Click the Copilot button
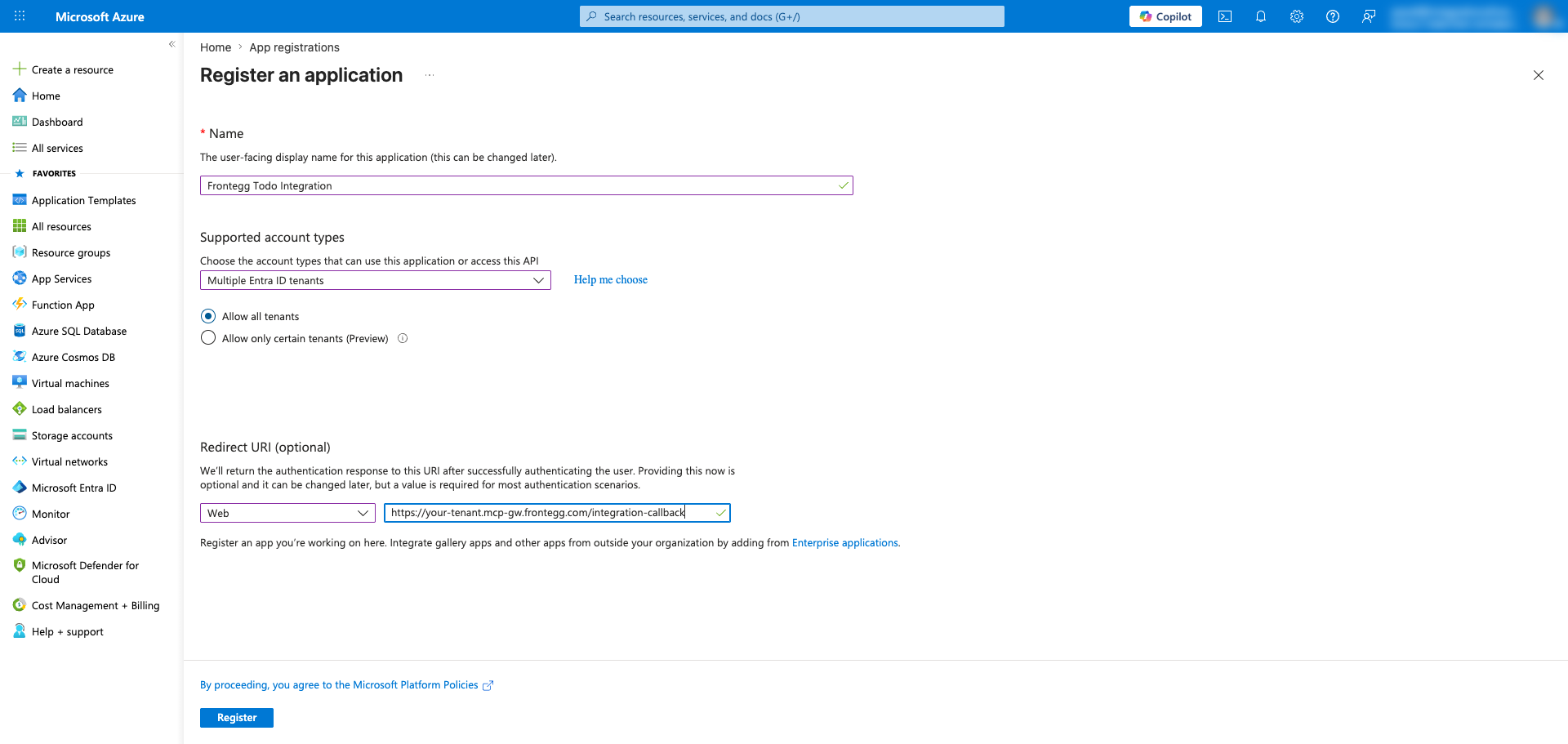This screenshot has height=744, width=1568. [x=1165, y=16]
